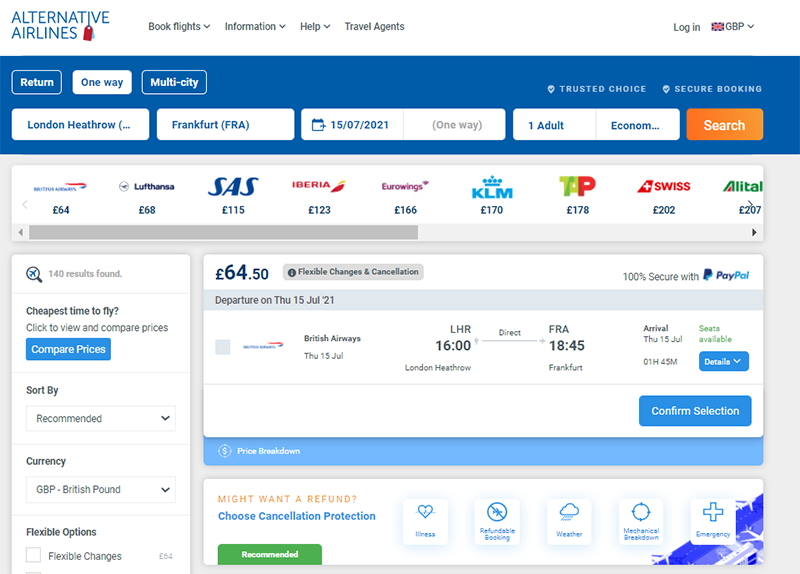800x574 pixels.
Task: Choose the KLM crown logo
Action: (492, 188)
